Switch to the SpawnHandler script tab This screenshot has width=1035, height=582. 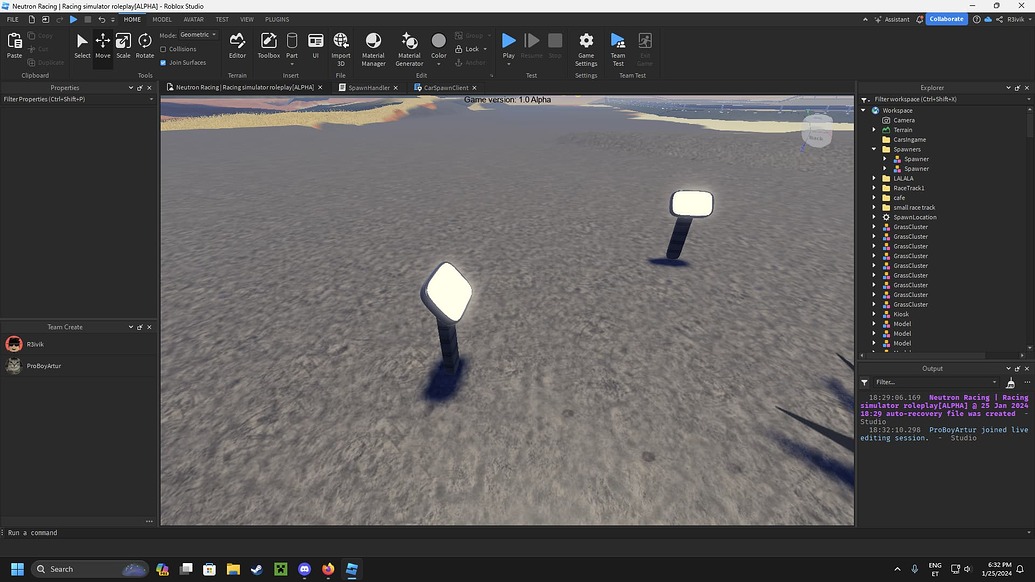pos(368,87)
